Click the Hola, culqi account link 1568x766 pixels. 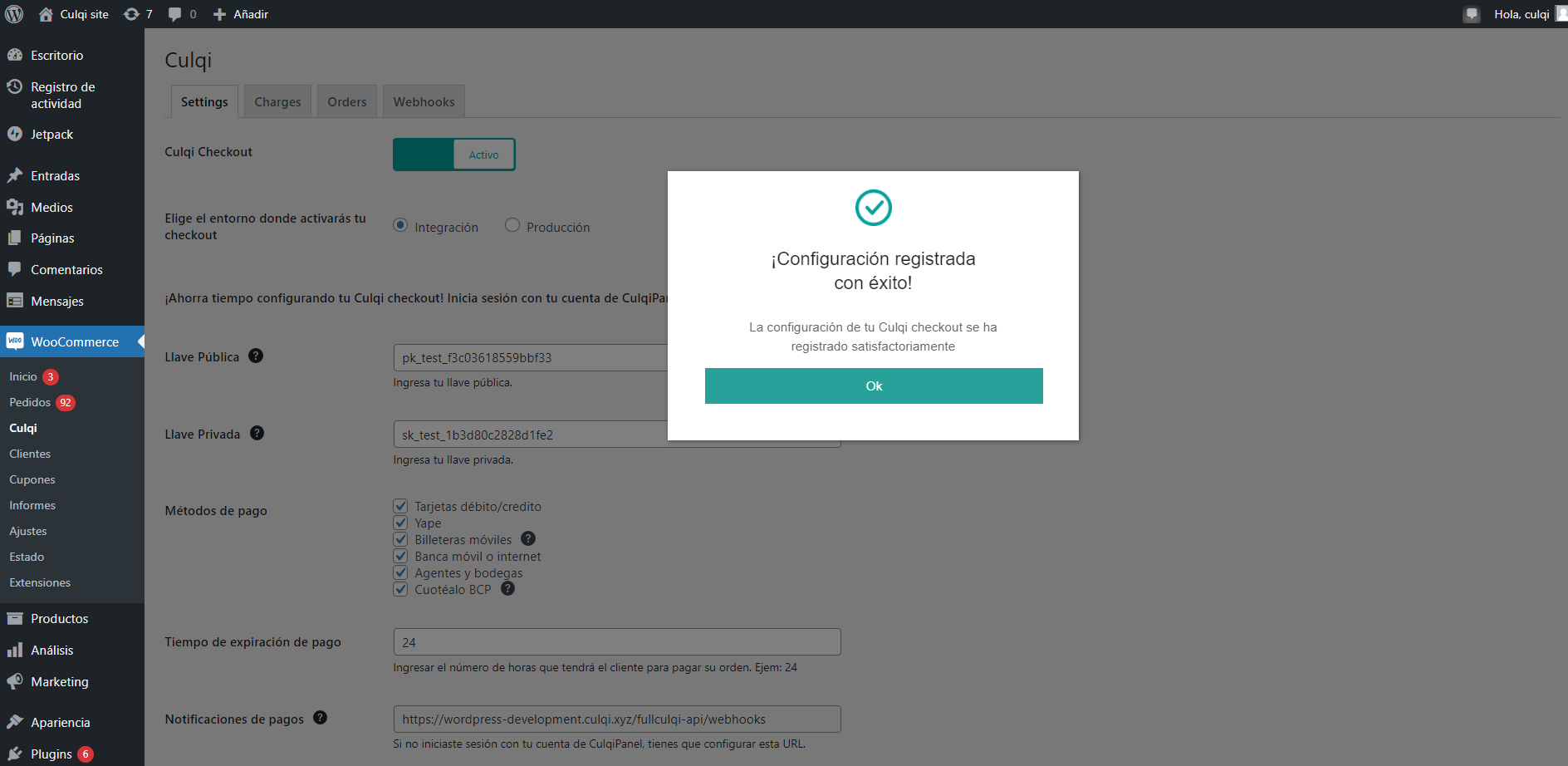click(x=1521, y=14)
